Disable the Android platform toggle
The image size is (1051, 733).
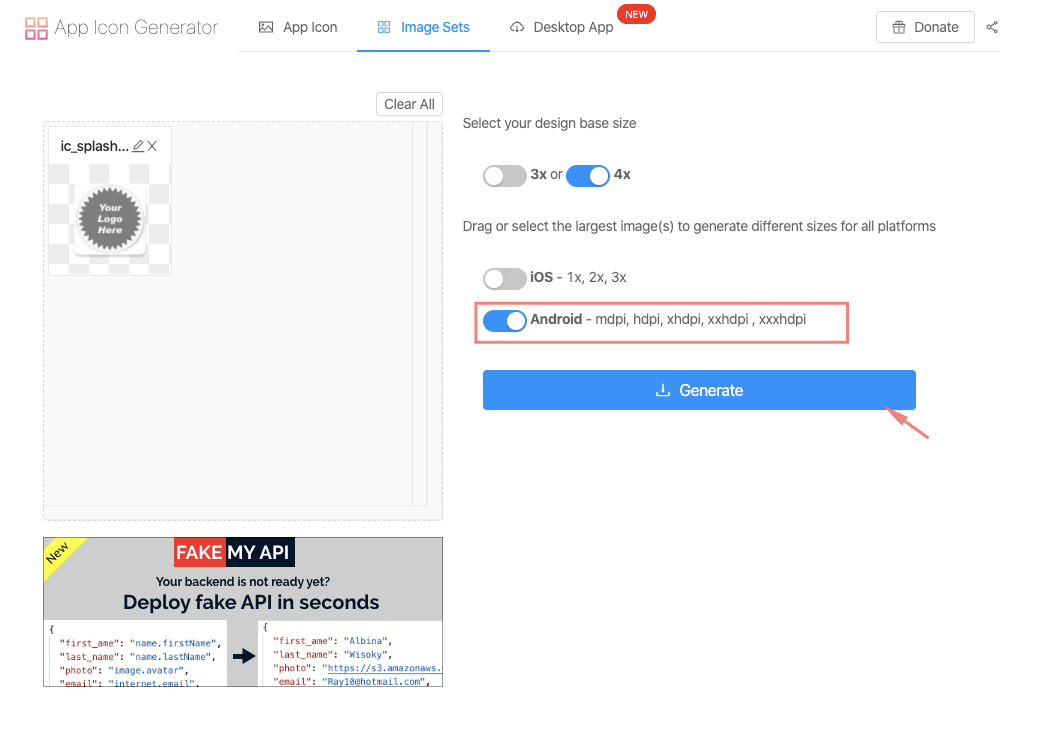[504, 320]
